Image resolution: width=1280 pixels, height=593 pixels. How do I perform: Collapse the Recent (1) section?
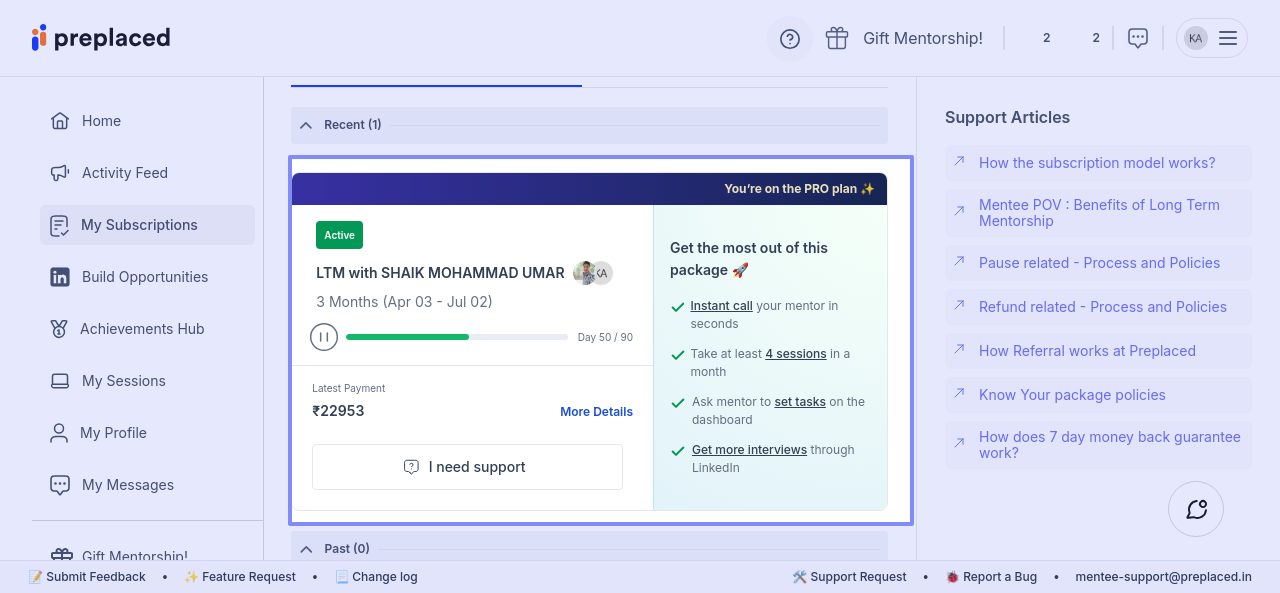point(589,125)
